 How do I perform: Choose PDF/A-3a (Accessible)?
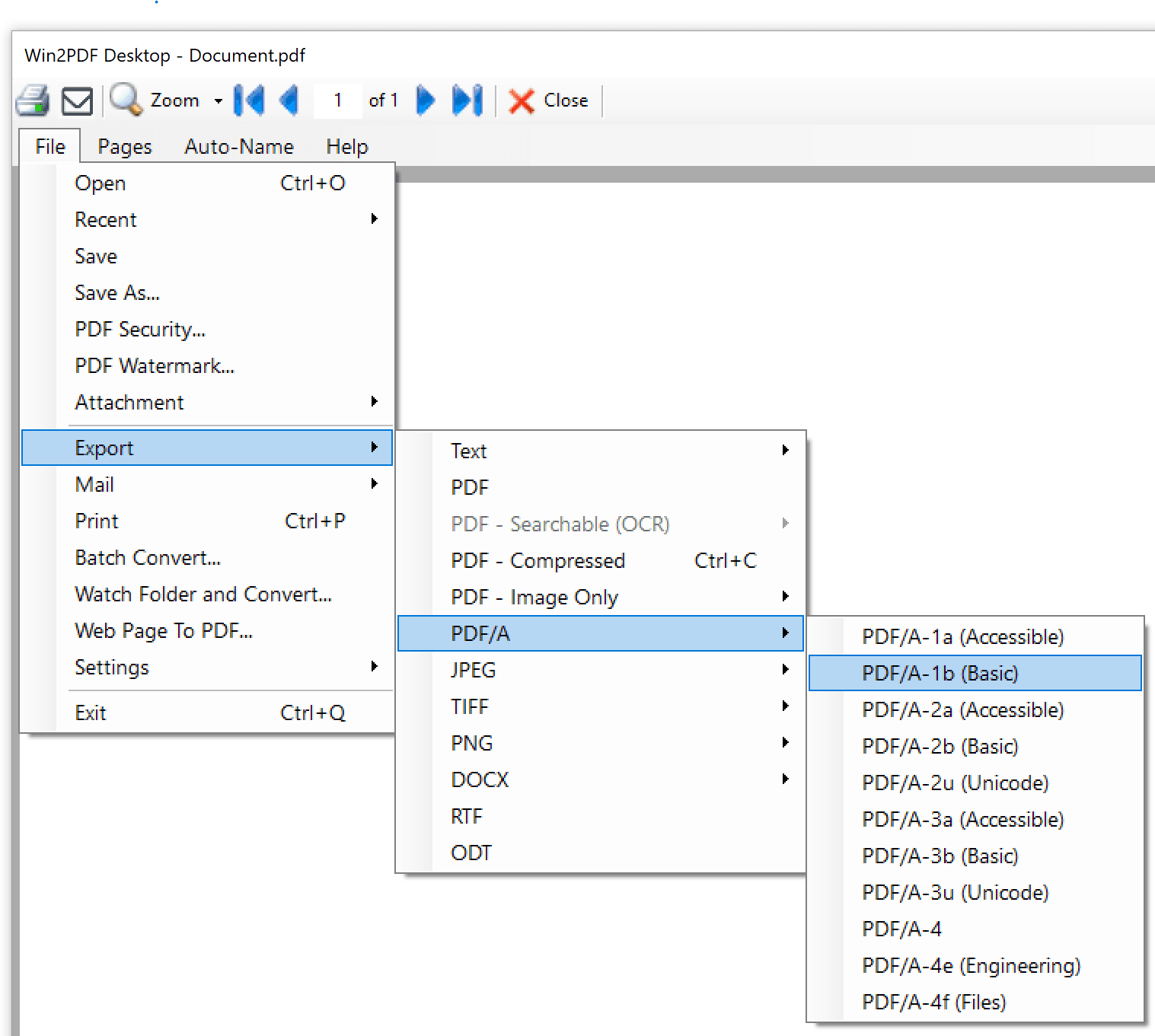coord(975,819)
